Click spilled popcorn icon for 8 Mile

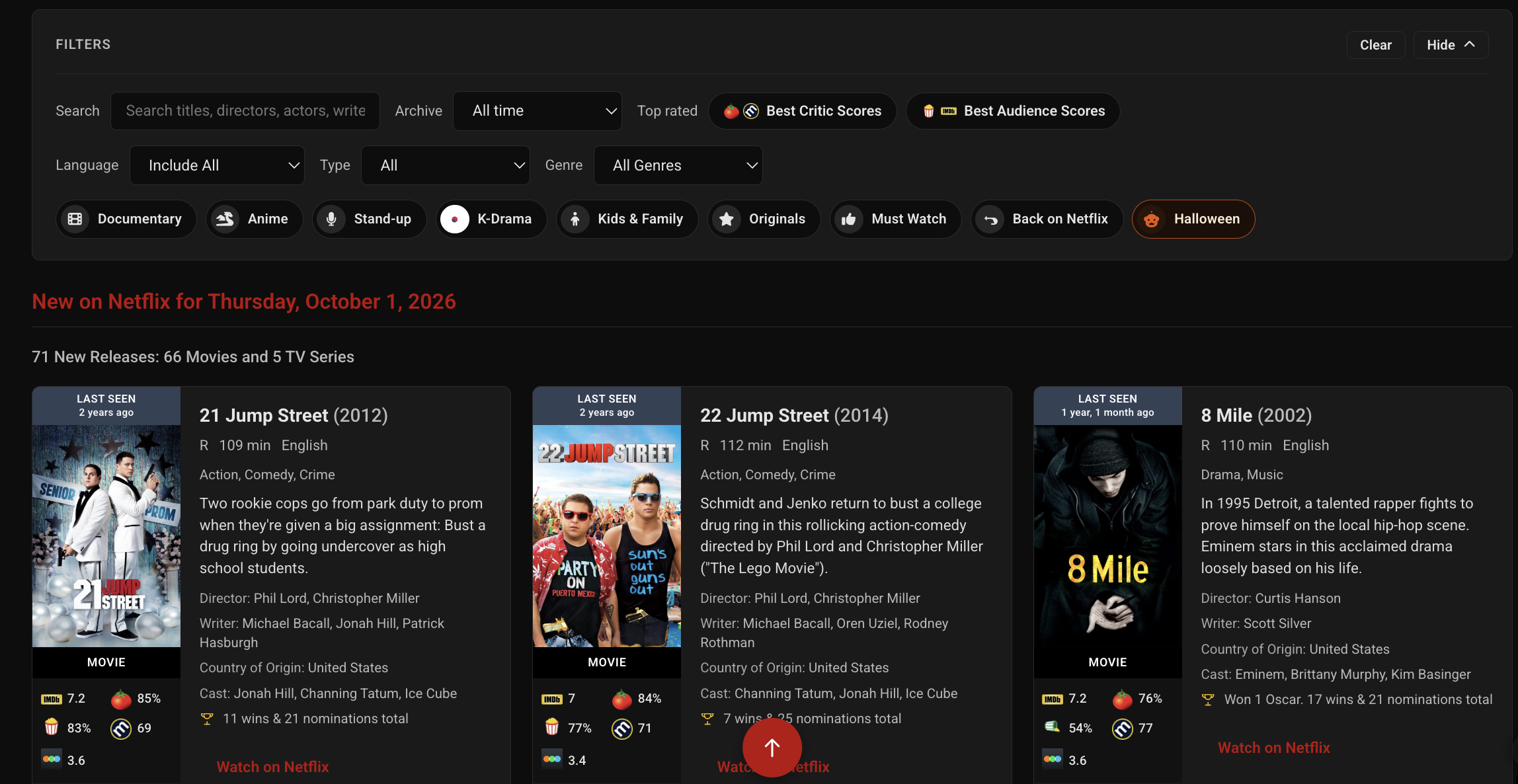click(x=1052, y=727)
